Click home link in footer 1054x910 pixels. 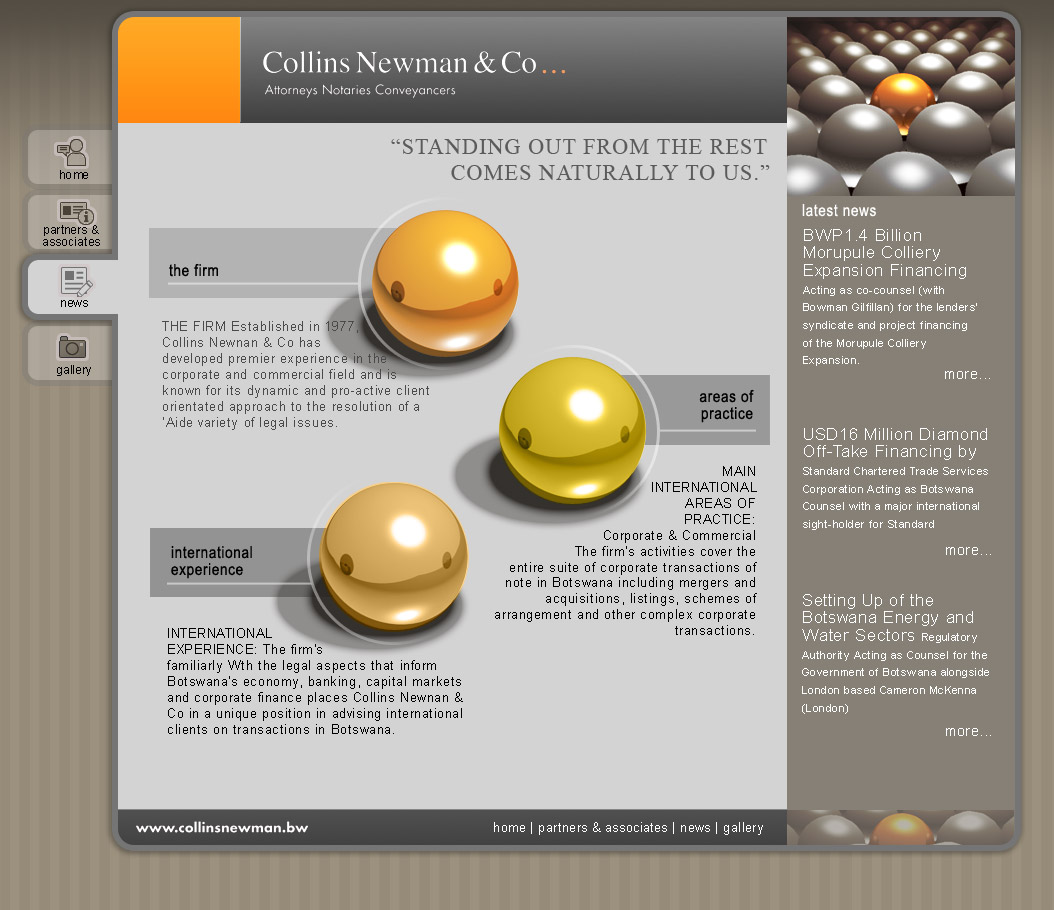(509, 828)
